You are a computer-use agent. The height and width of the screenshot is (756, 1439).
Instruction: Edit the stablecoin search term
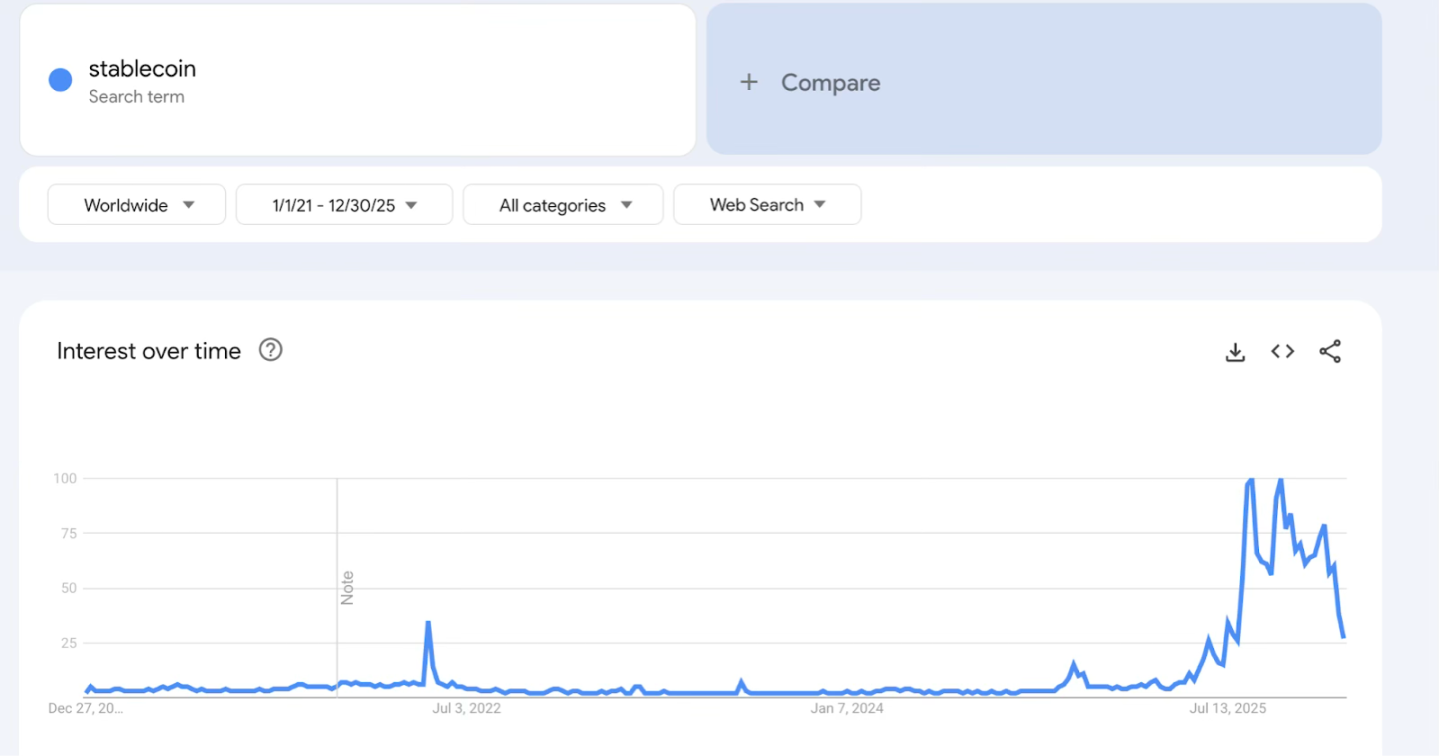(142, 69)
